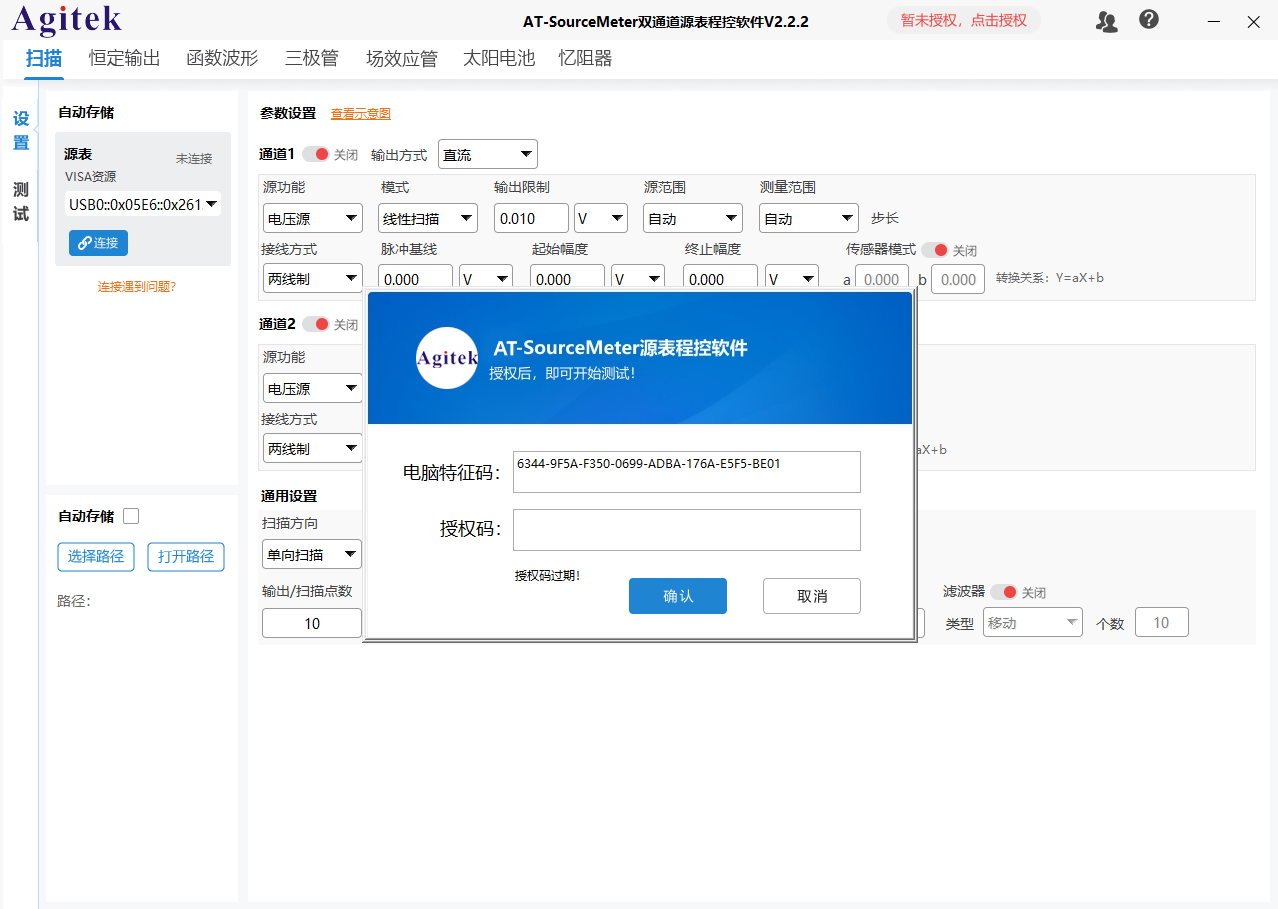Enable the 传感器模式 sensor mode toggle
1278x909 pixels.
pyautogui.click(x=932, y=248)
